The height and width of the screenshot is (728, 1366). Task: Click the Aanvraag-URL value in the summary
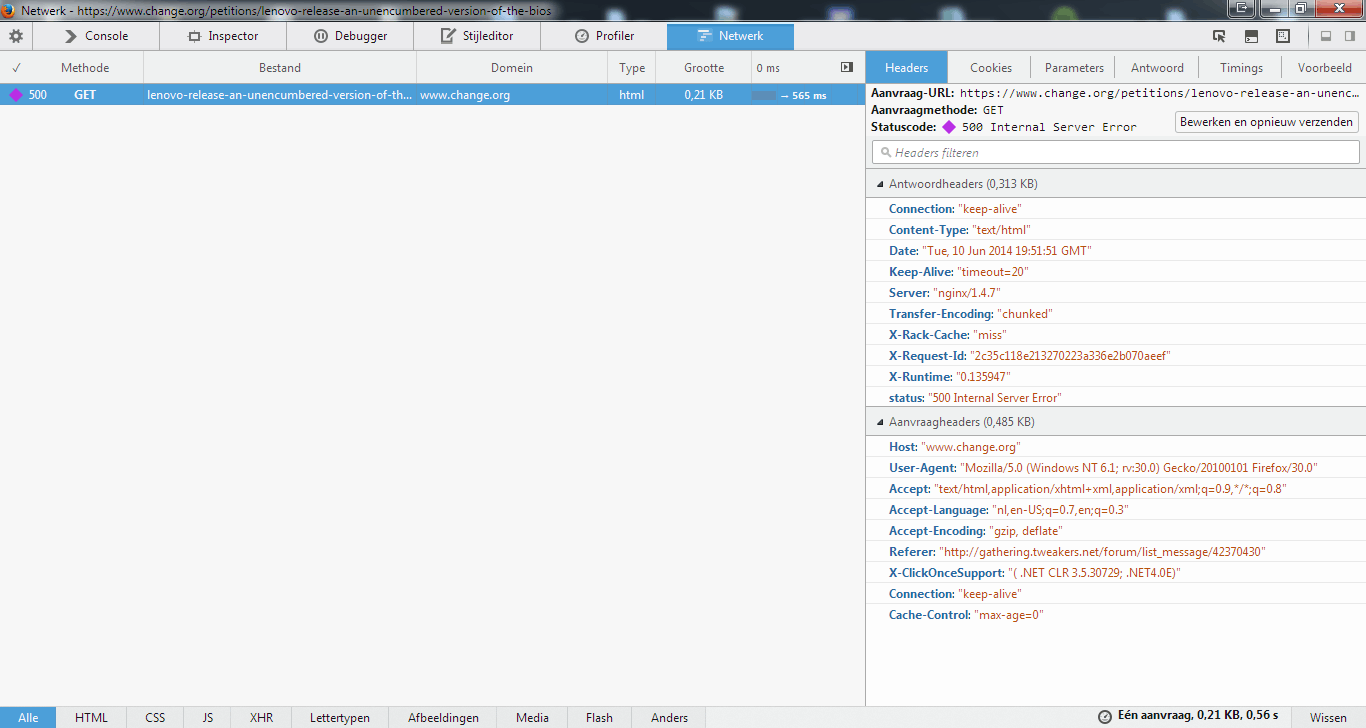(1159, 93)
